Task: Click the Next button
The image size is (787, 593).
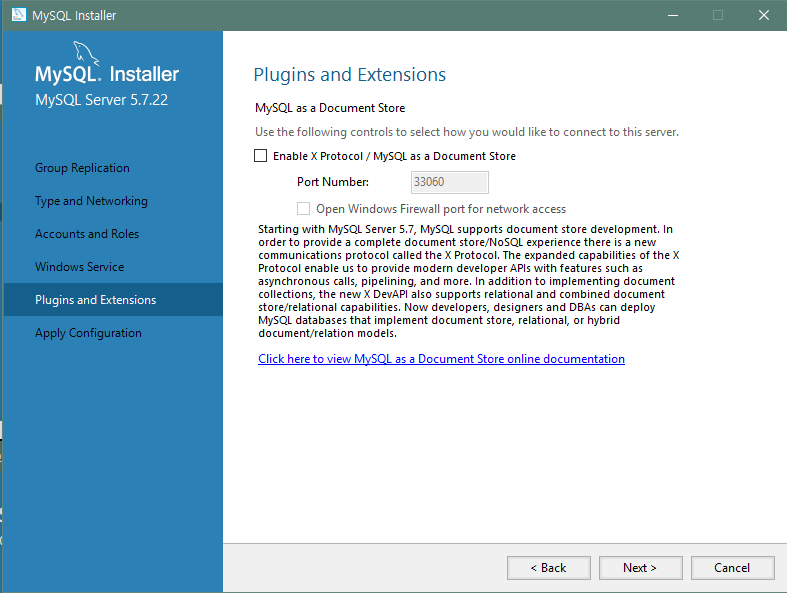Action: 640,568
